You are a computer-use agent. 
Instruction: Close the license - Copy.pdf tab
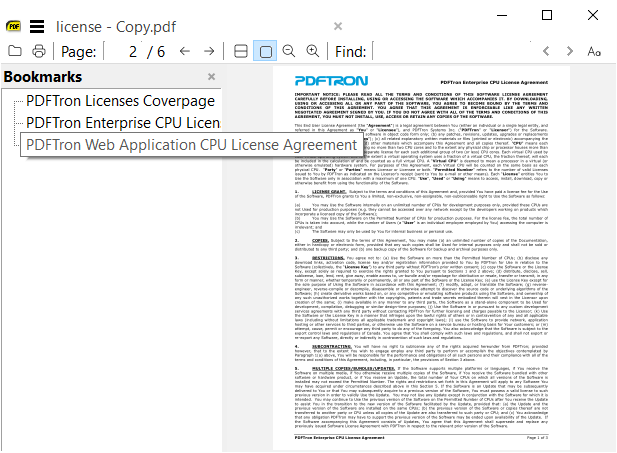[x=338, y=26]
